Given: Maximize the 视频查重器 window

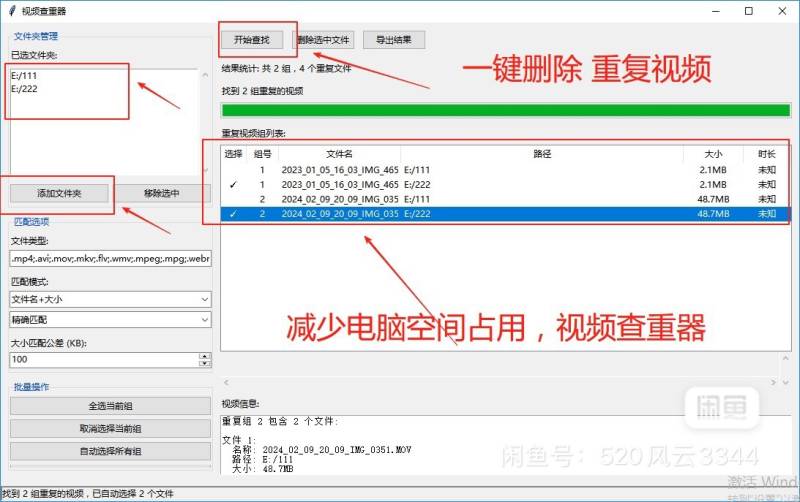Looking at the screenshot, I should [748, 11].
